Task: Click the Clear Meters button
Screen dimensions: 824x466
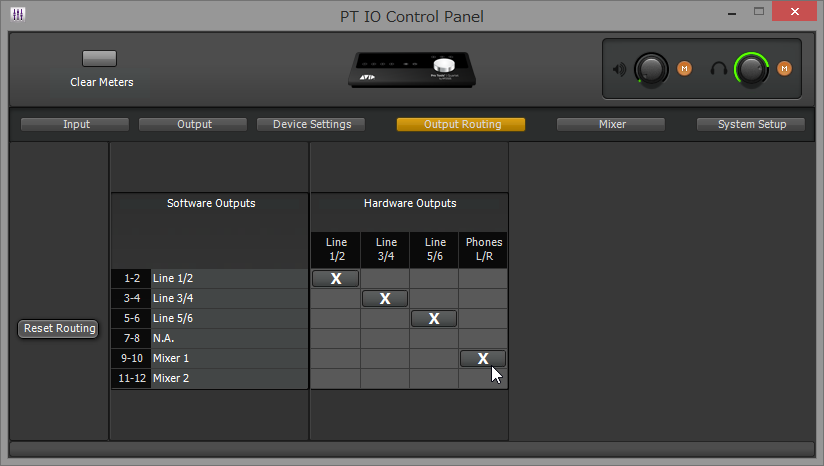Action: (99, 58)
